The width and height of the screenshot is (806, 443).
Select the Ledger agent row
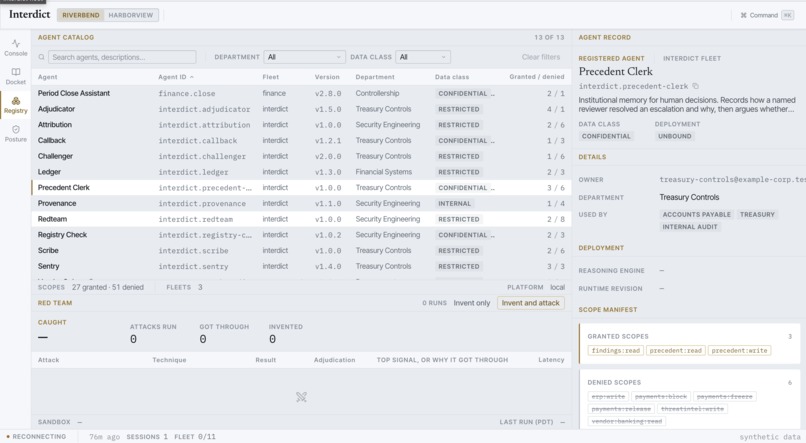pyautogui.click(x=301, y=172)
